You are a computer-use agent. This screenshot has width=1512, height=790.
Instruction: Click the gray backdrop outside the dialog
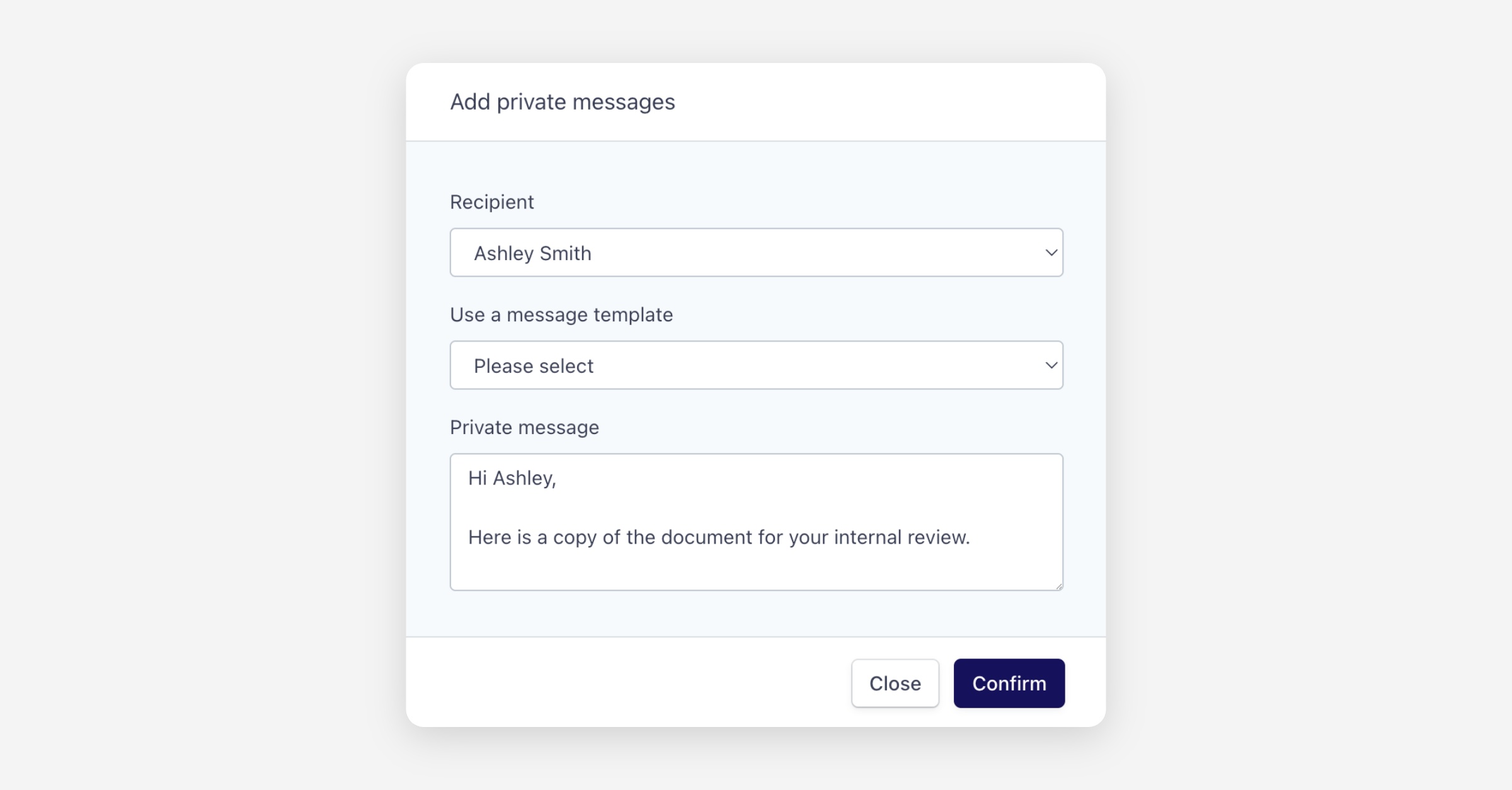pyautogui.click(x=189, y=378)
